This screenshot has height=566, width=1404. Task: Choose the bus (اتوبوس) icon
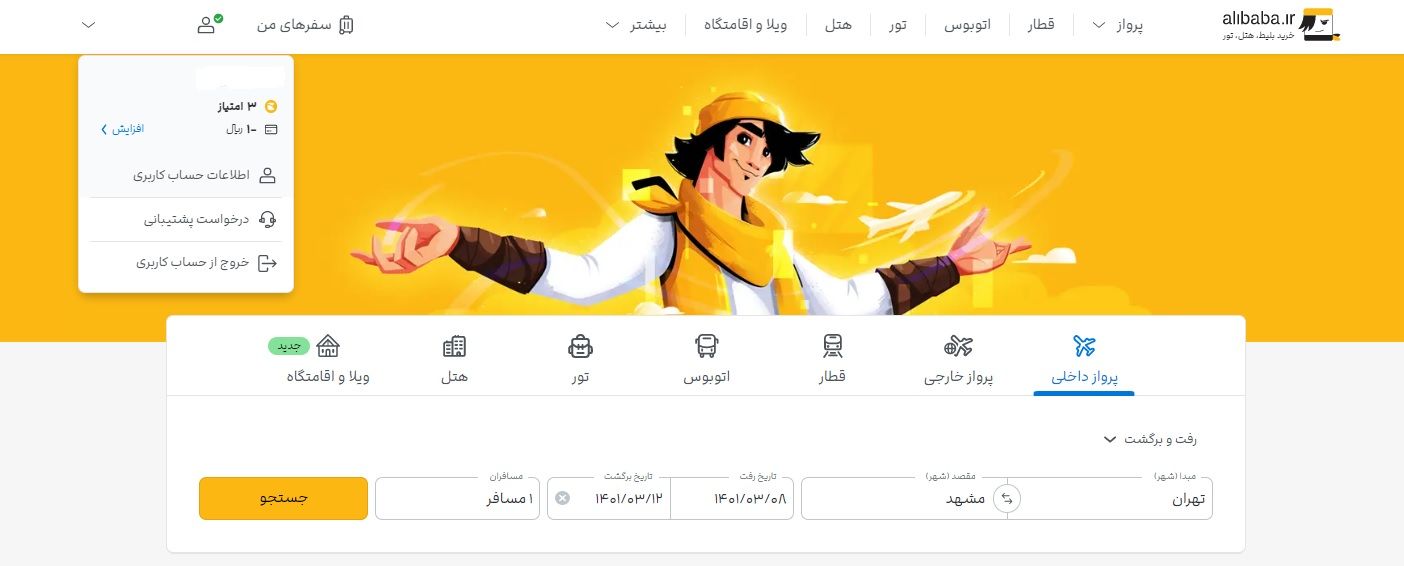tap(707, 347)
